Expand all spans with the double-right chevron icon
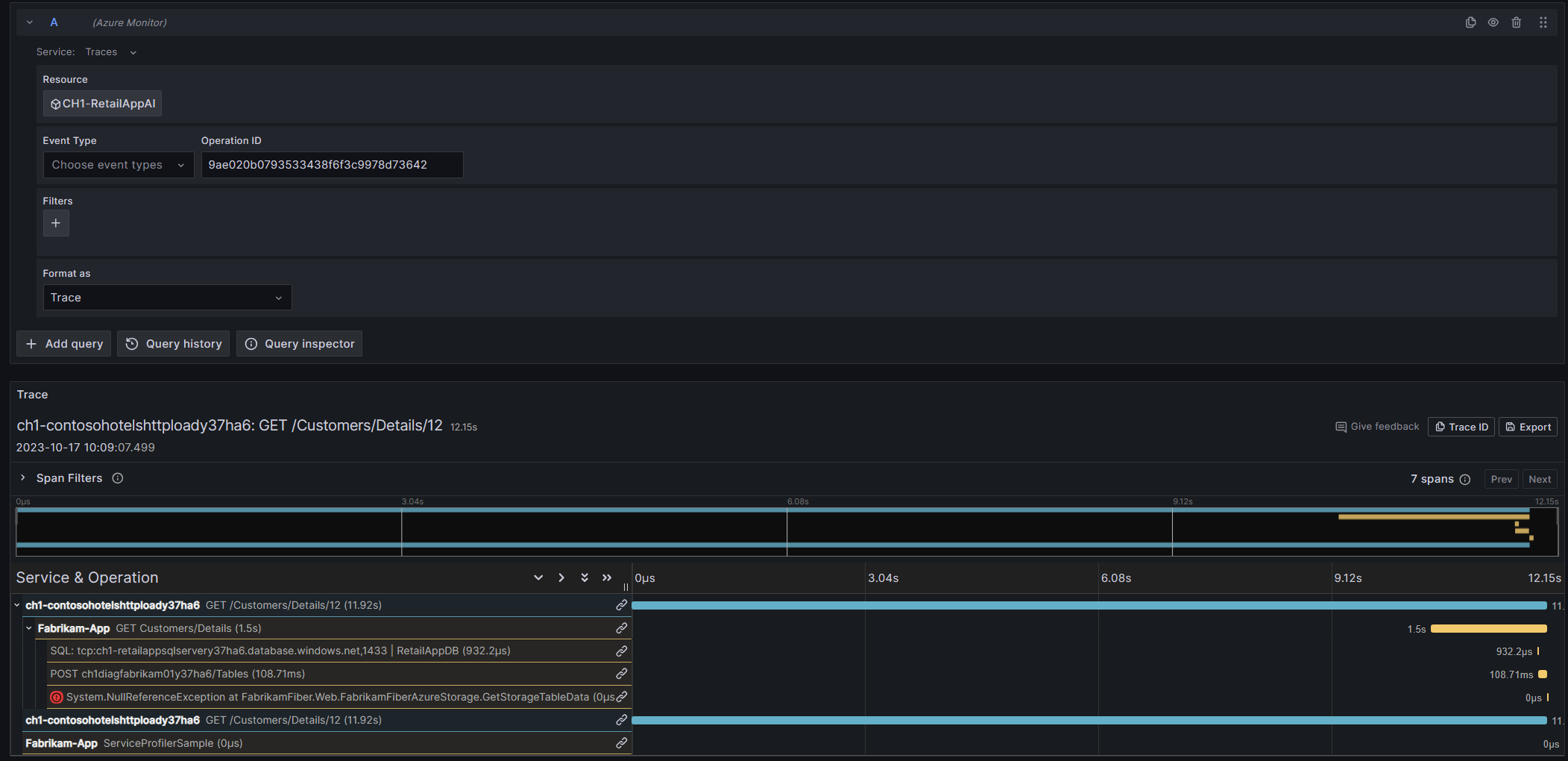The width and height of the screenshot is (1568, 761). [x=607, y=577]
